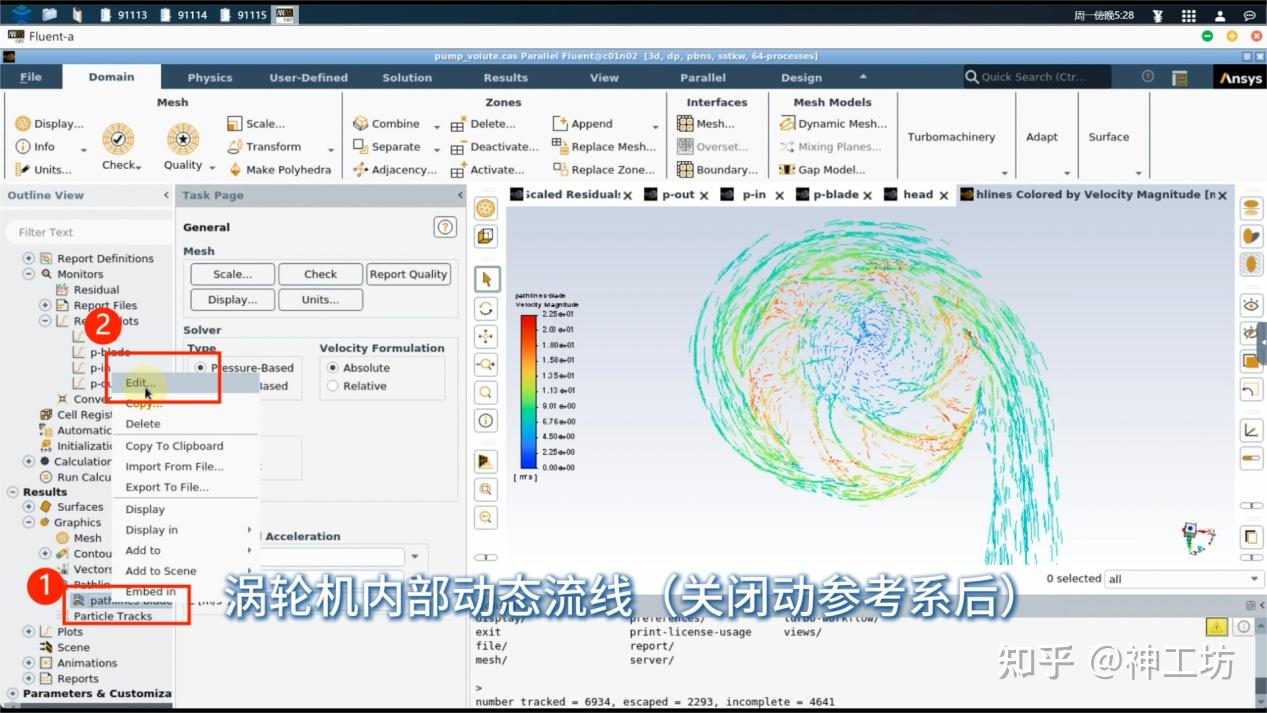Expand the Animations tree node
This screenshot has height=713, width=1267.
29,663
